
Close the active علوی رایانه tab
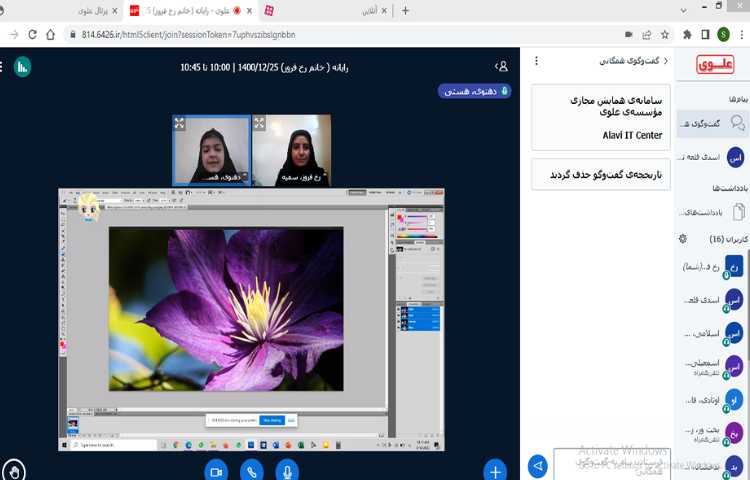pos(249,11)
